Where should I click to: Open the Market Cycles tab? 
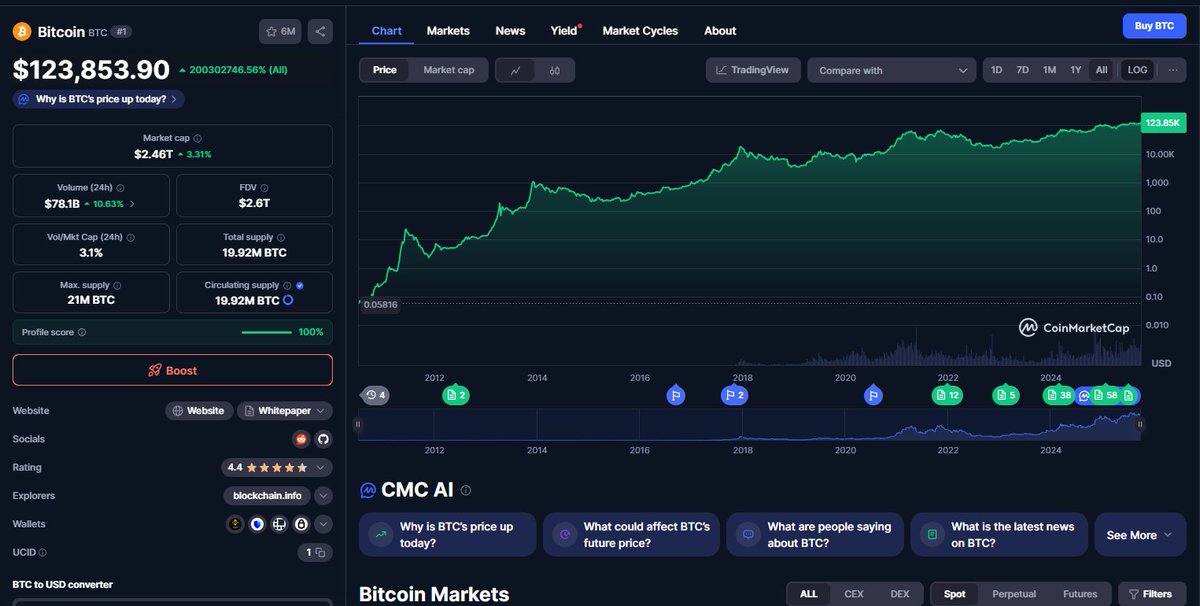640,31
